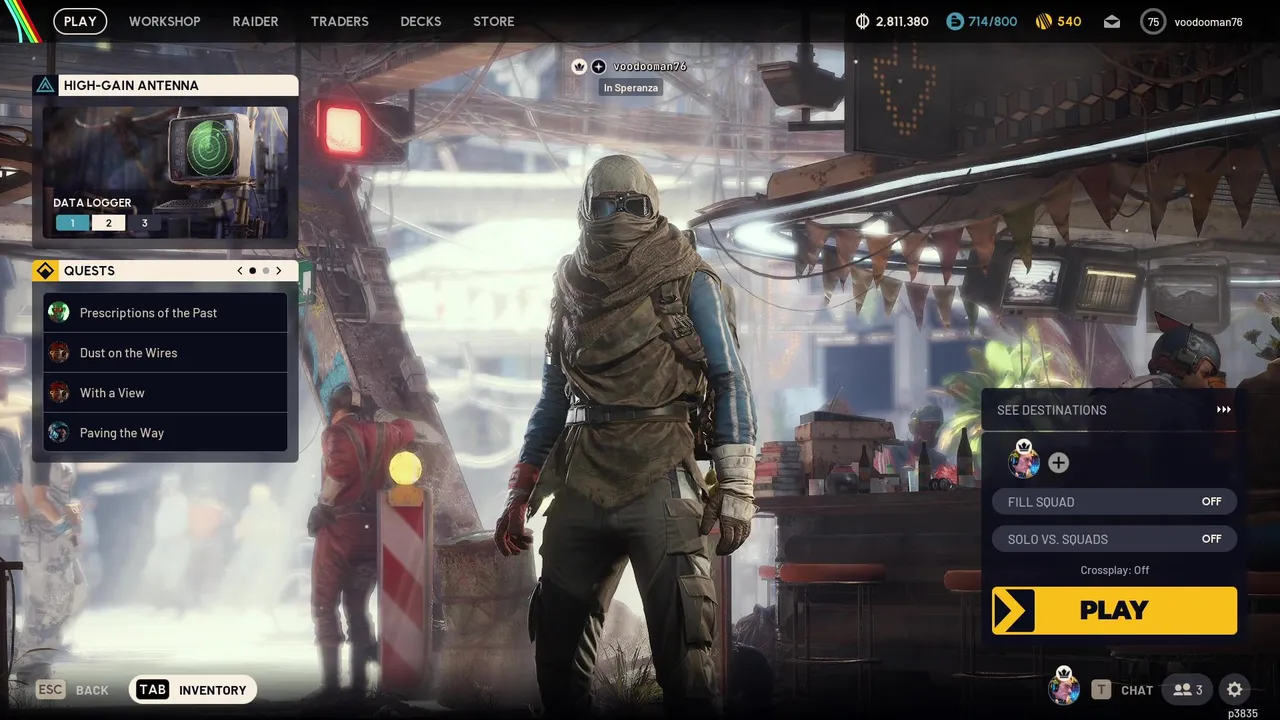Open the Dust on the Wires quest

pyautogui.click(x=165, y=353)
